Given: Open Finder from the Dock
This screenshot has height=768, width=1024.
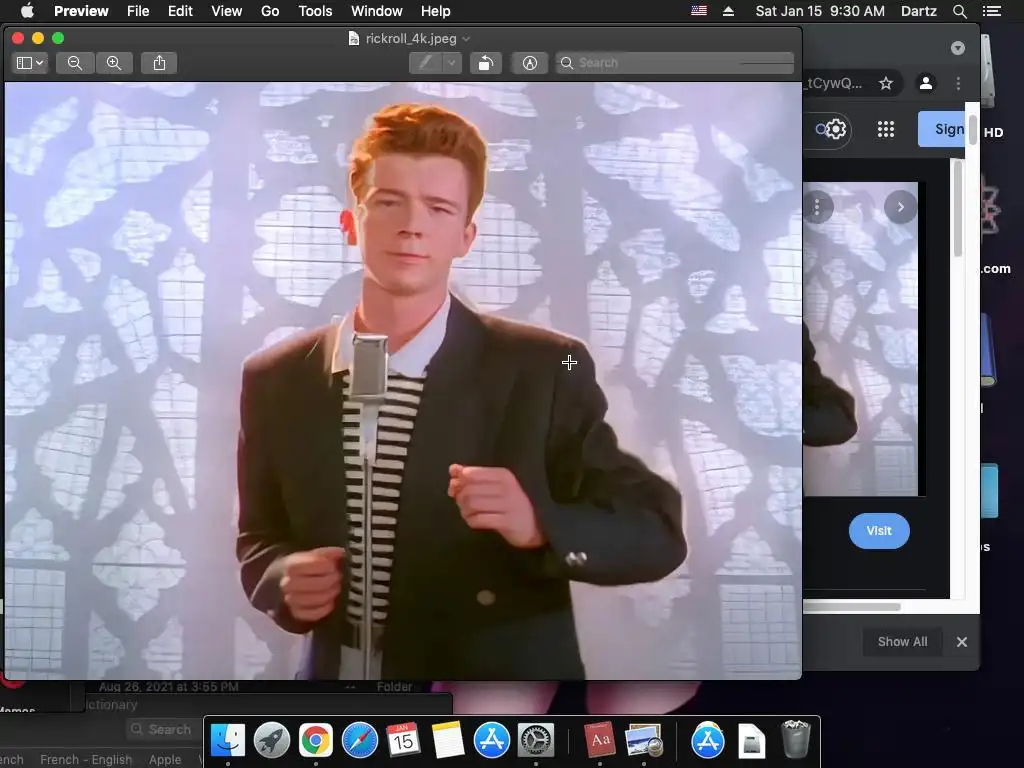Looking at the screenshot, I should coord(228,741).
